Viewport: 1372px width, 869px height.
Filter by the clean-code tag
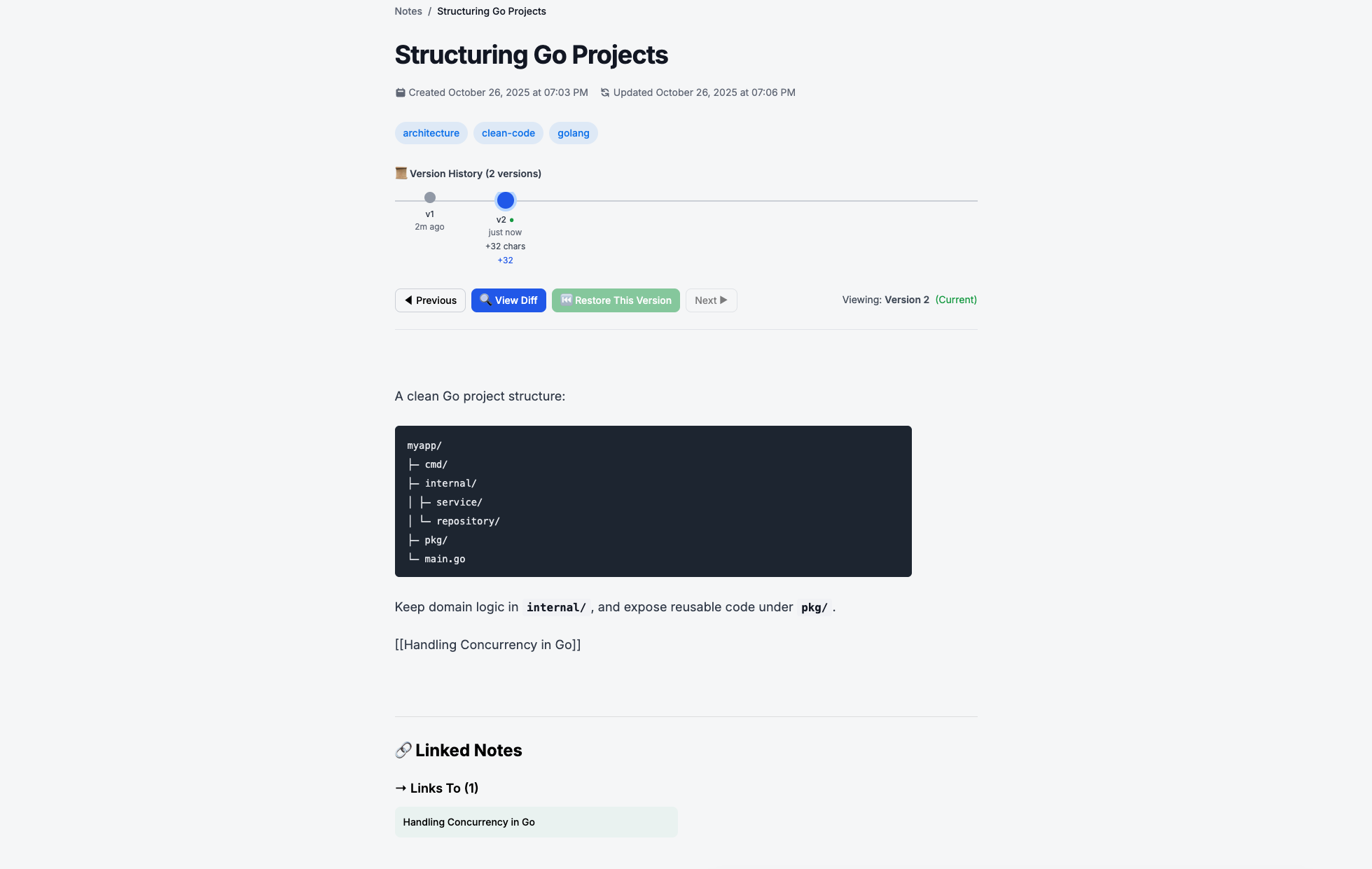pyautogui.click(x=508, y=133)
